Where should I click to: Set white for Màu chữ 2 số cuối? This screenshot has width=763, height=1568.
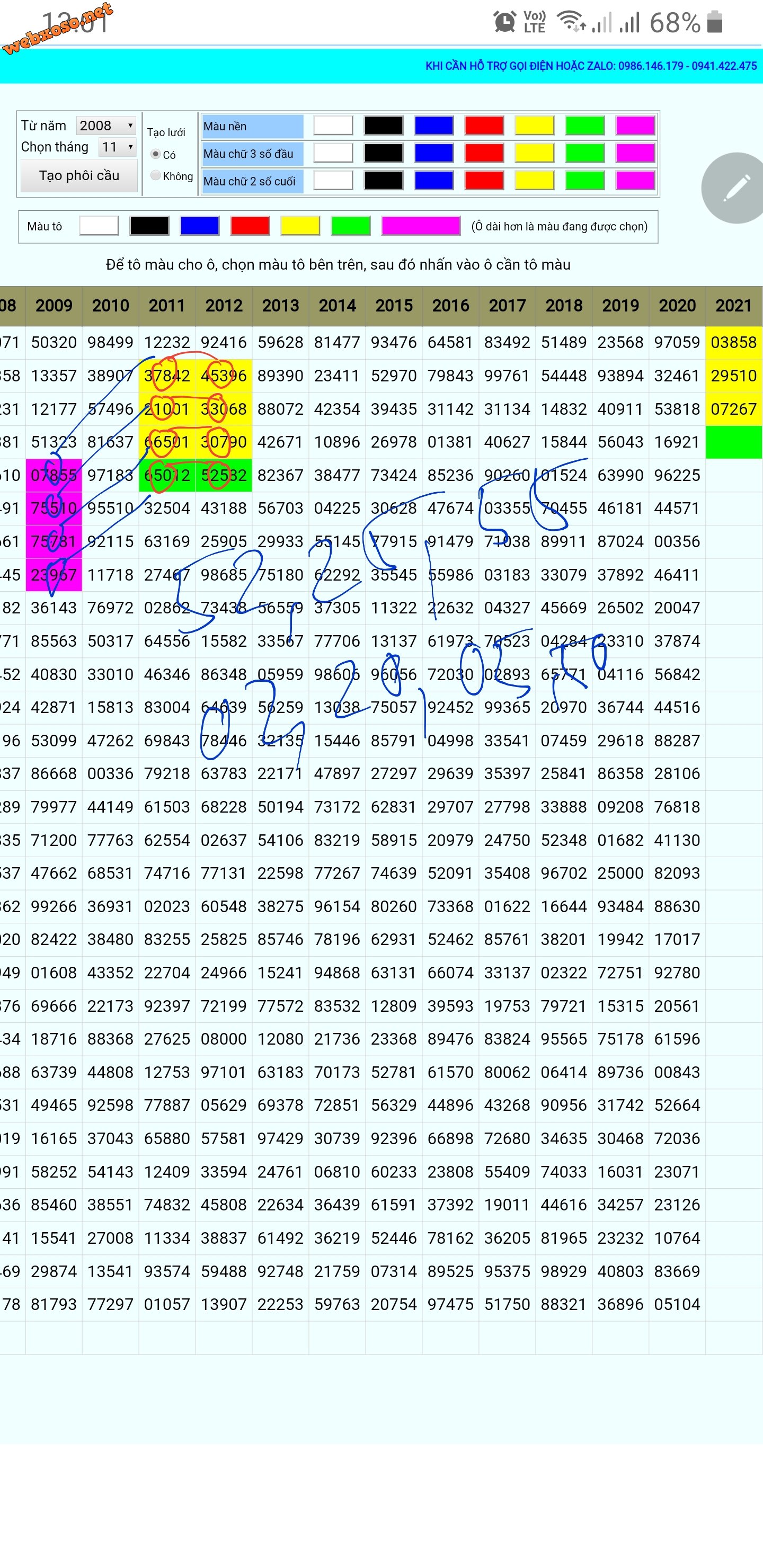click(x=333, y=181)
